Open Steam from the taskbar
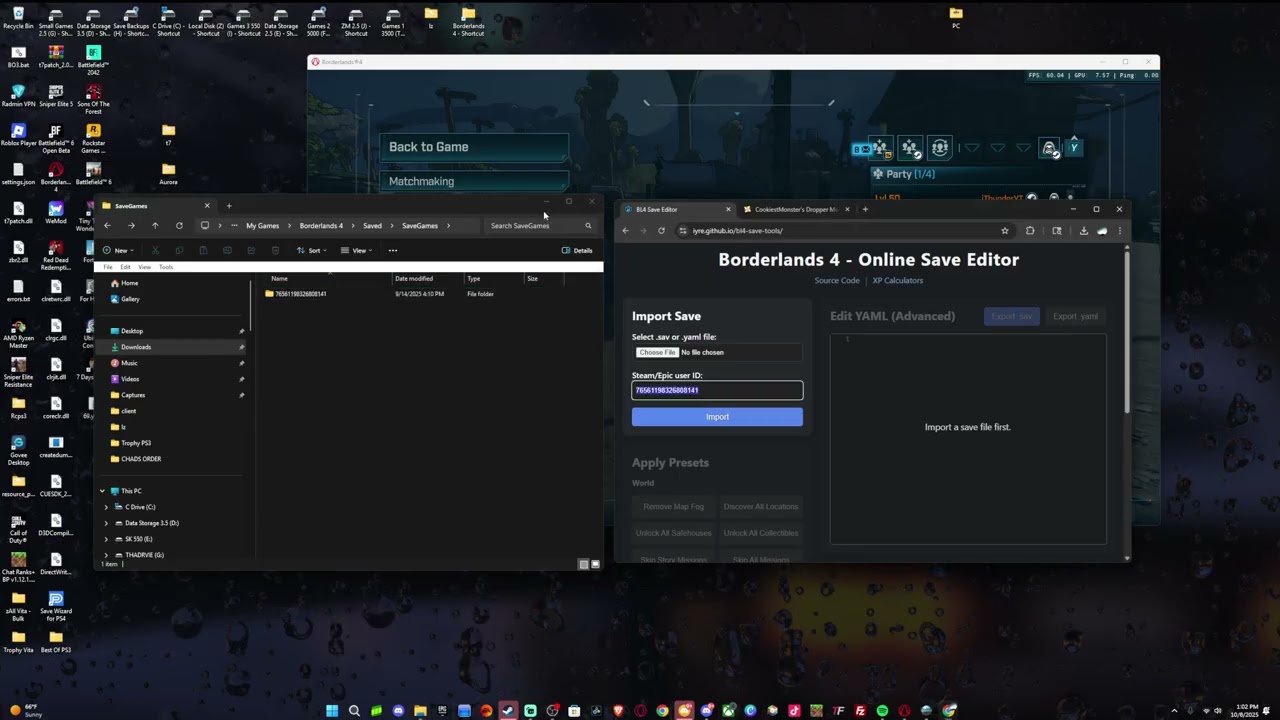The image size is (1280, 720). (508, 711)
